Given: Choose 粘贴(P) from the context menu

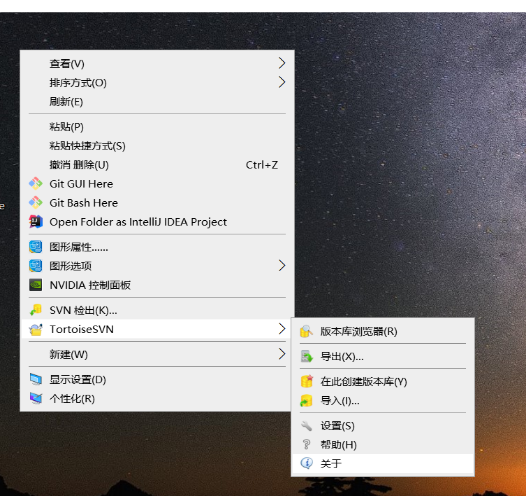Looking at the screenshot, I should pos(157,127).
